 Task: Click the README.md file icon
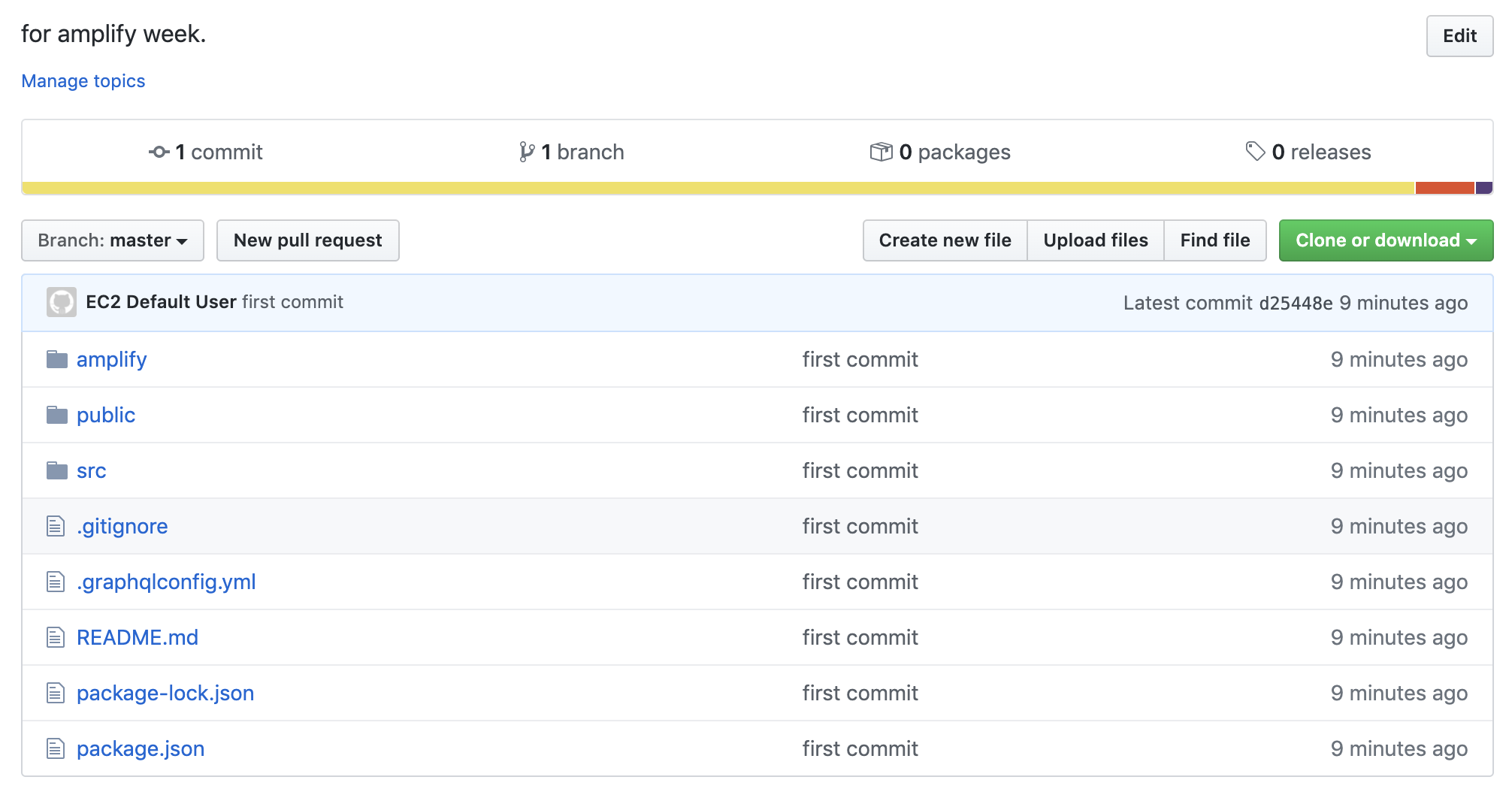point(56,637)
